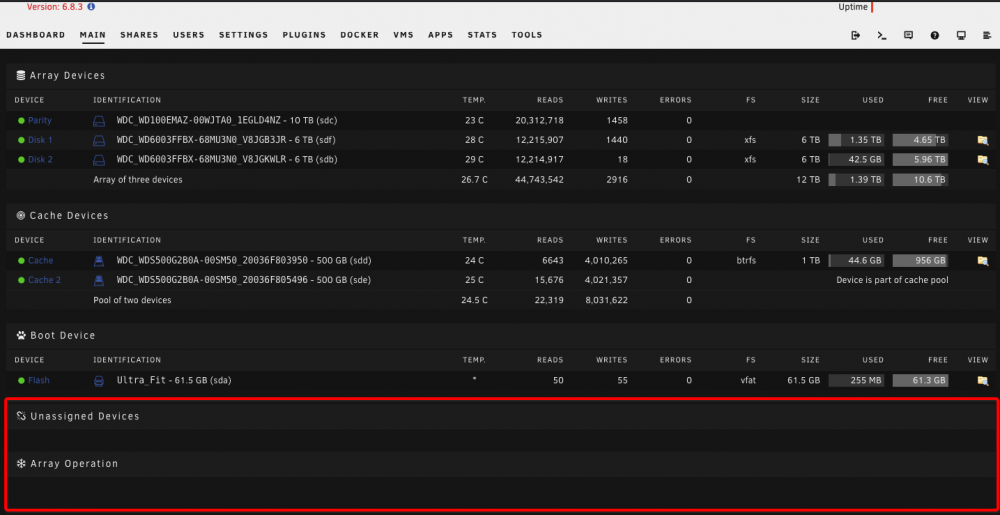This screenshot has width=1000, height=515.
Task: Open the Dashboard tab
Action: tap(36, 35)
